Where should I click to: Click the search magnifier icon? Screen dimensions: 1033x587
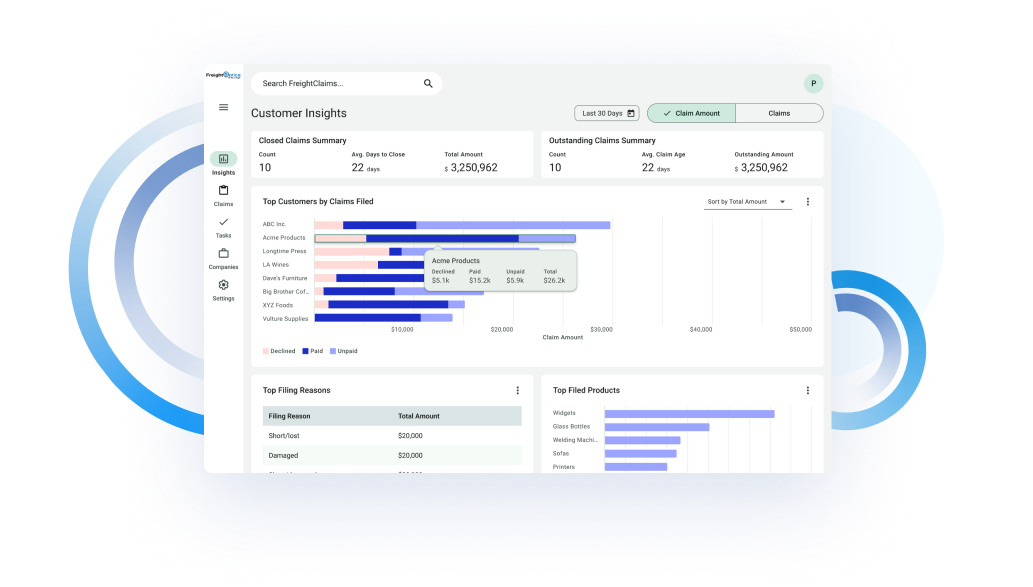pos(428,84)
